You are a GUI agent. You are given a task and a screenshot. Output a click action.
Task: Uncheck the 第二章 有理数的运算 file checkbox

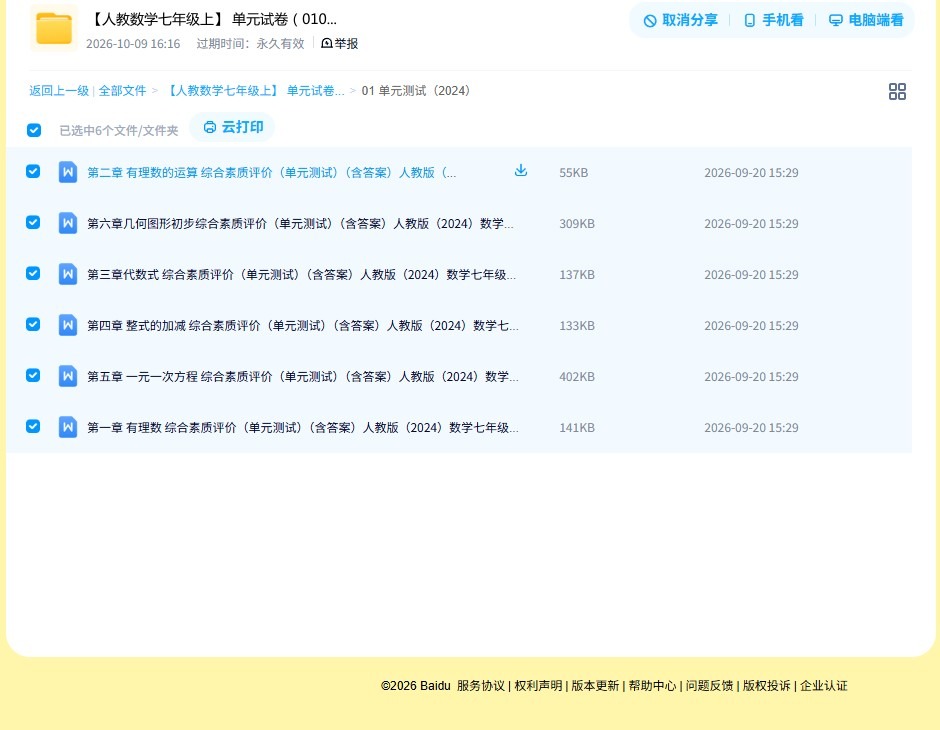click(33, 171)
